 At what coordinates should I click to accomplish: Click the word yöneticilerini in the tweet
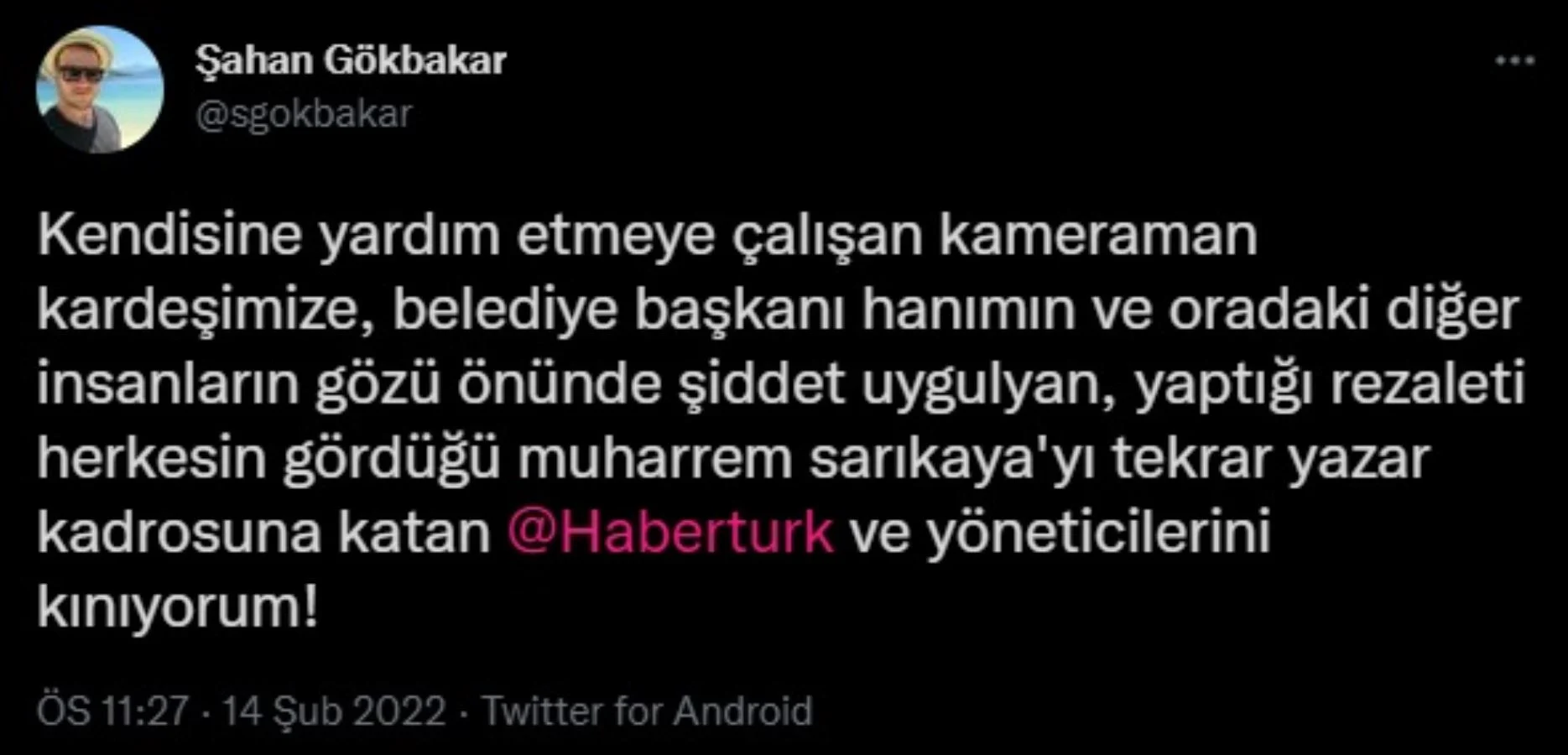1099,534
